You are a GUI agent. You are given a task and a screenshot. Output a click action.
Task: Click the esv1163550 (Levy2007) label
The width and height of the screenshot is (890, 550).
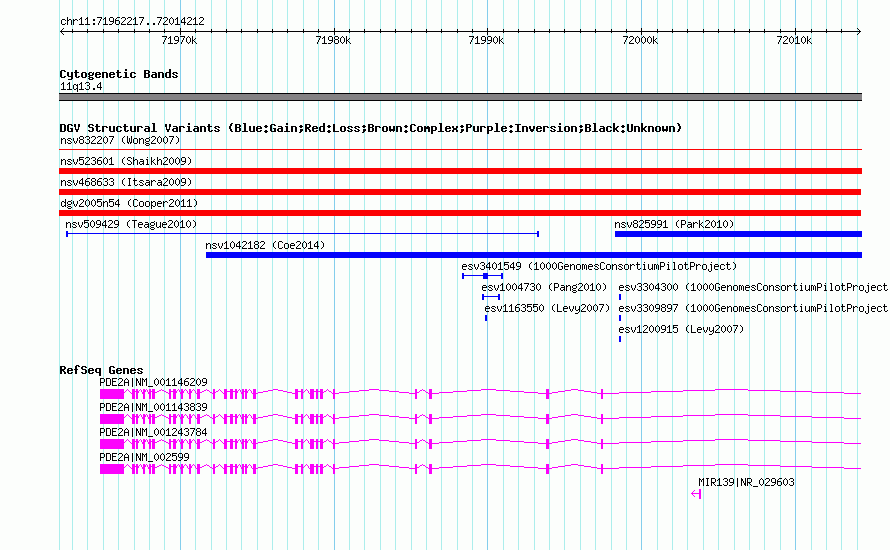[x=547, y=308]
